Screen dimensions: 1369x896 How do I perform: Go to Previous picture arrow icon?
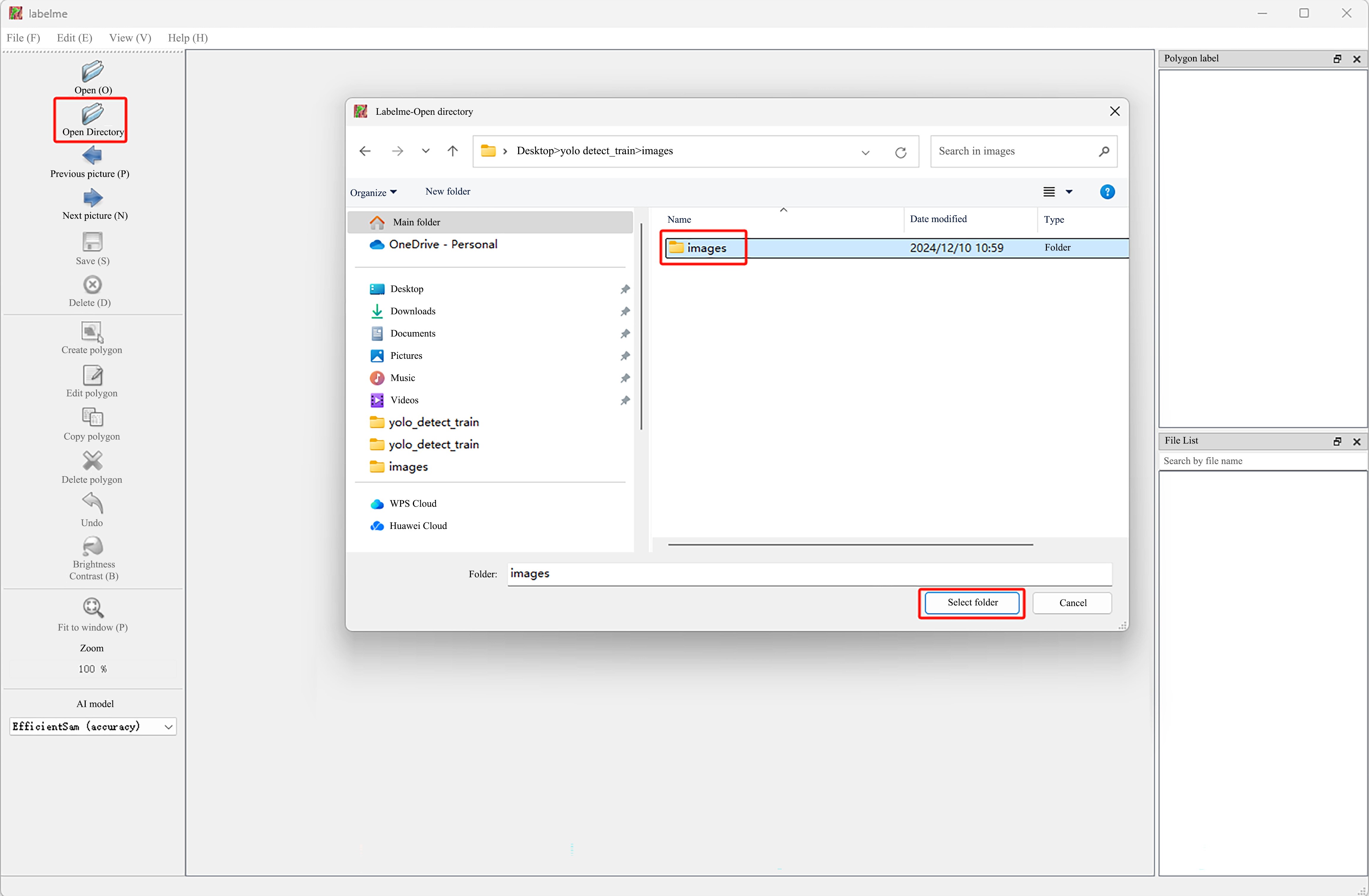(92, 155)
